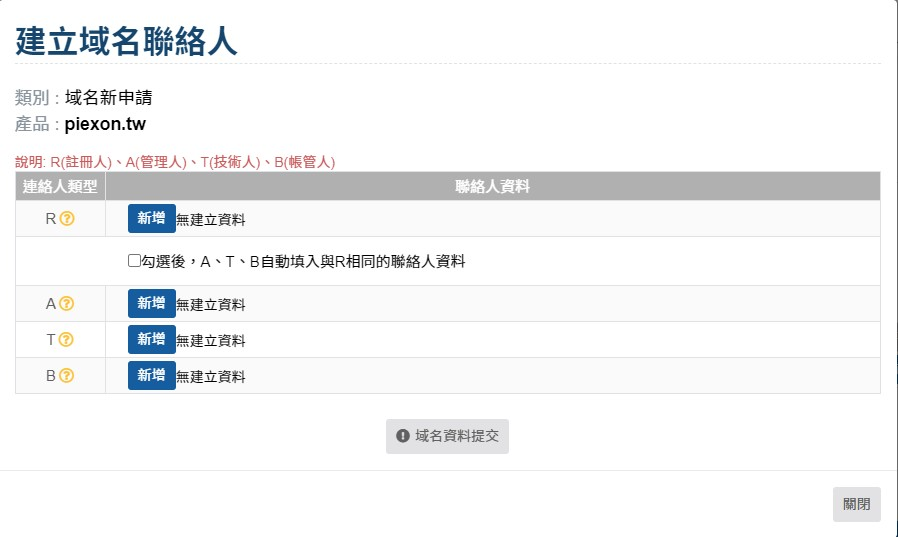This screenshot has height=537, width=898.
Task: Click the 連絡人類型 column header
Action: tap(60, 187)
